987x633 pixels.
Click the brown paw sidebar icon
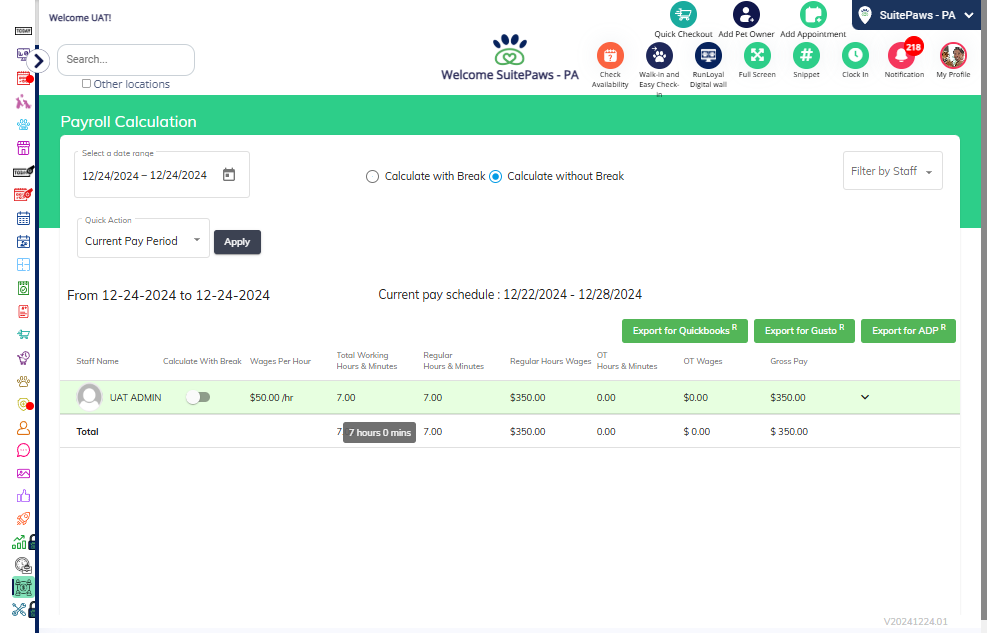click(x=23, y=381)
